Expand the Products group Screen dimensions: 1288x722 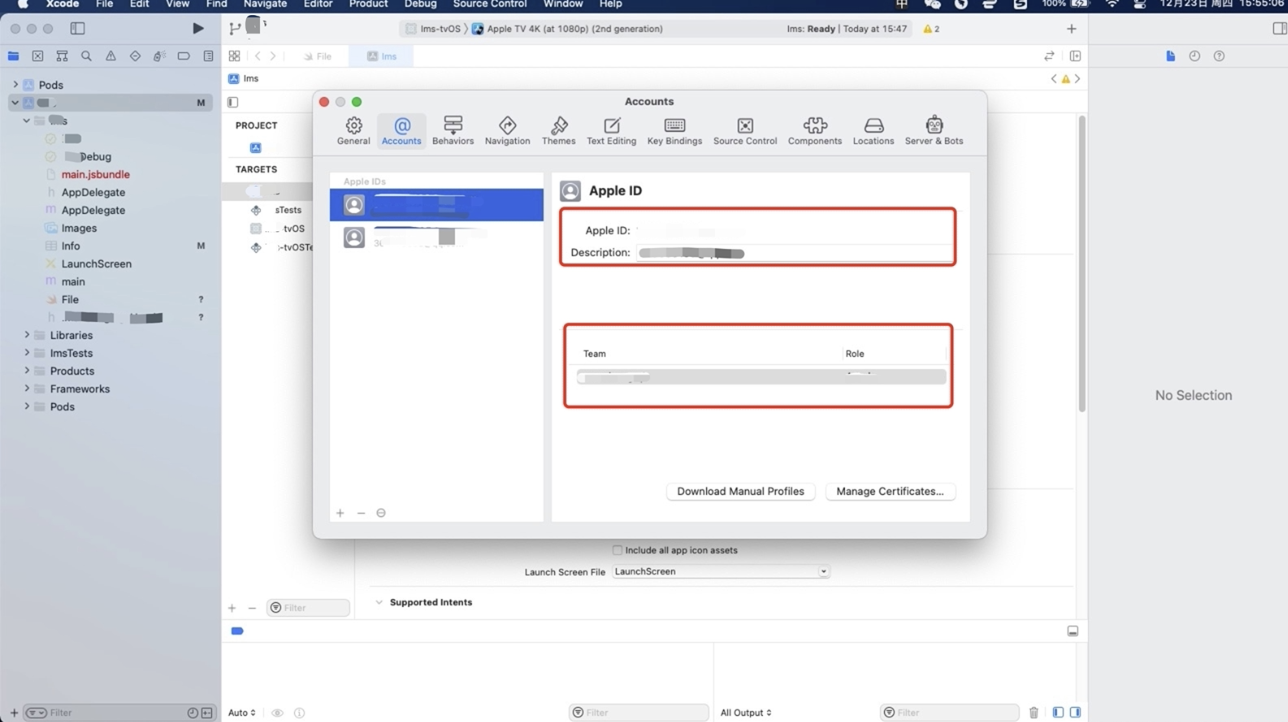[x=27, y=371]
